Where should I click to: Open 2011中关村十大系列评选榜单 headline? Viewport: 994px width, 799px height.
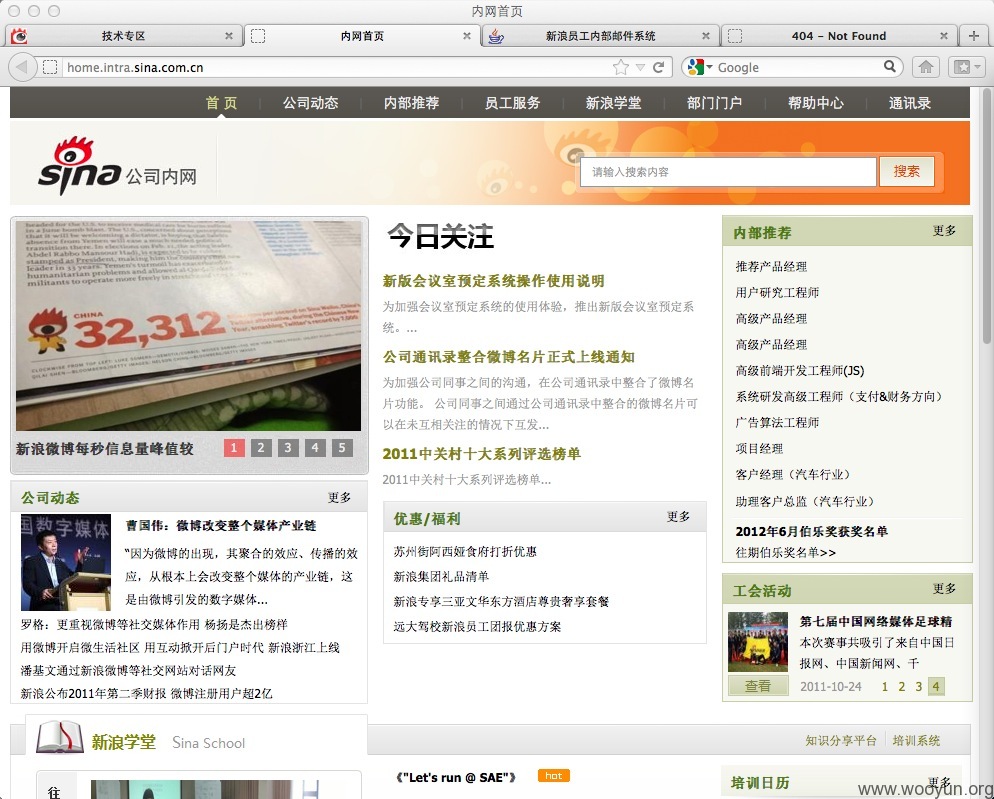[481, 454]
